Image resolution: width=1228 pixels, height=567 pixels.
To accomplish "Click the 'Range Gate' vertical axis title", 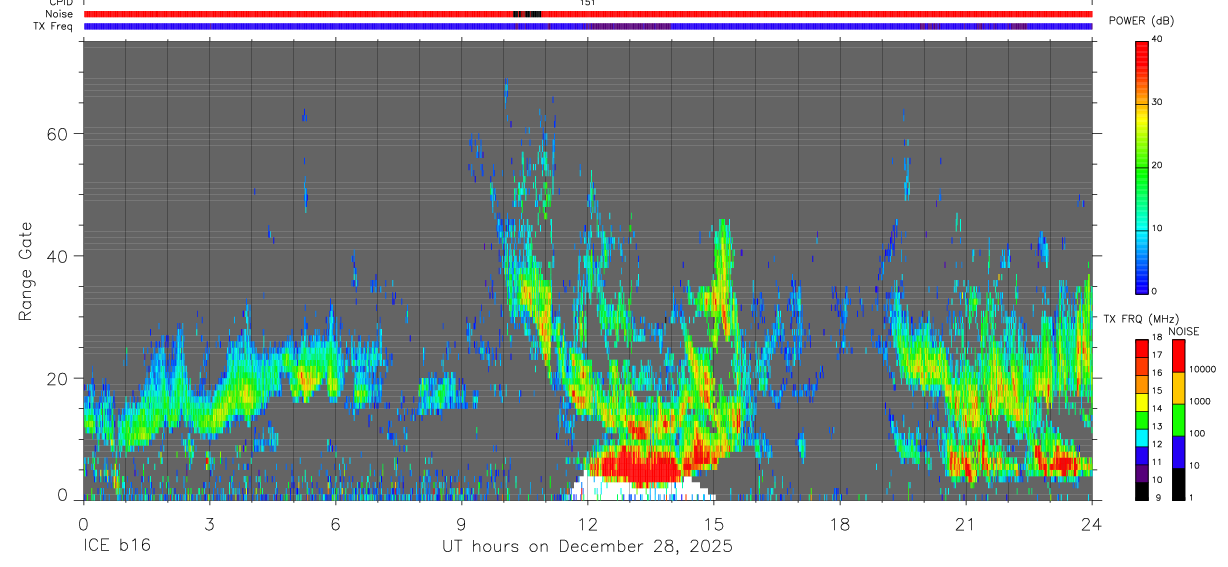I will pos(25,272).
